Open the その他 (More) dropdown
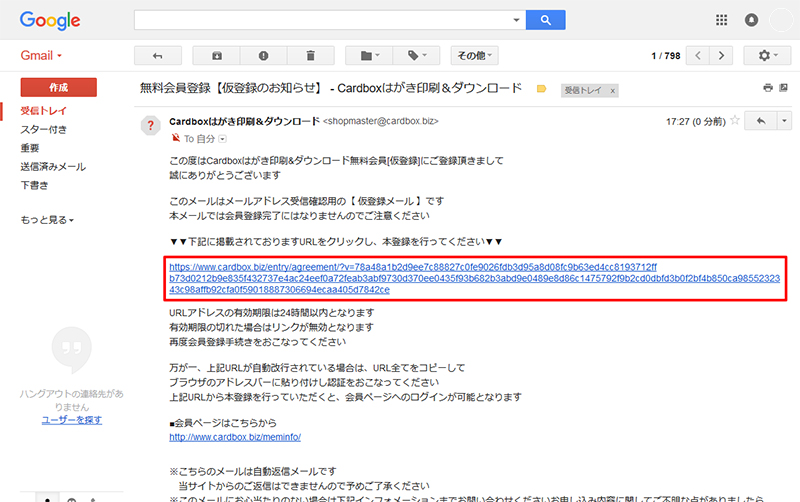Viewport: 800px width, 502px height. pos(474,56)
